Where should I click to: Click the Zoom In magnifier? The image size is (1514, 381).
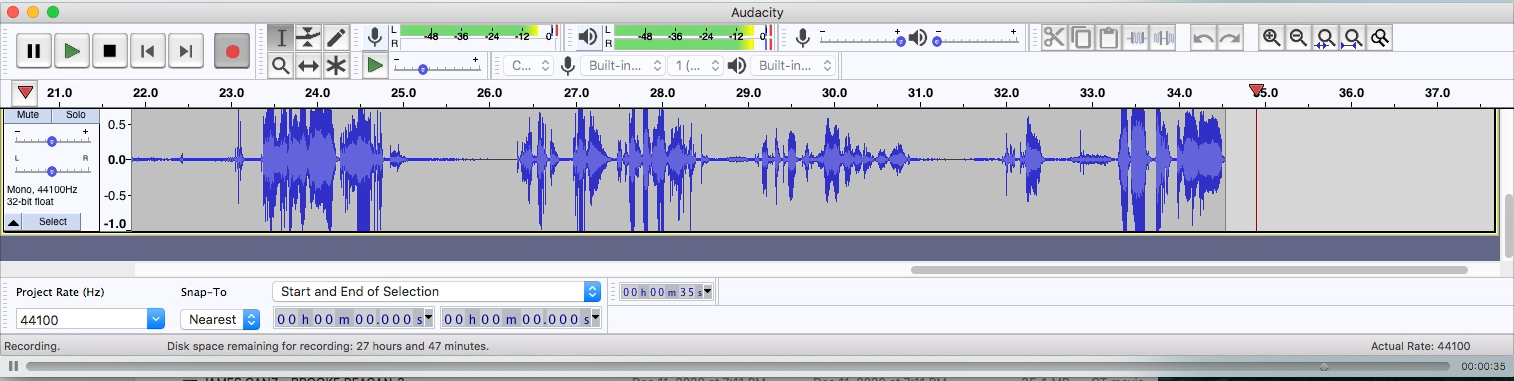1271,38
